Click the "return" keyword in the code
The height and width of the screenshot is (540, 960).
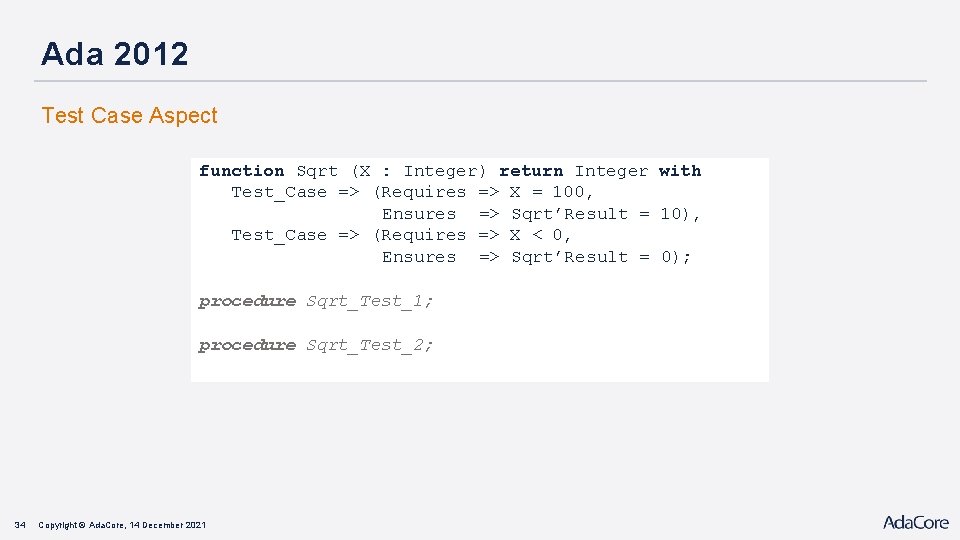tap(531, 171)
